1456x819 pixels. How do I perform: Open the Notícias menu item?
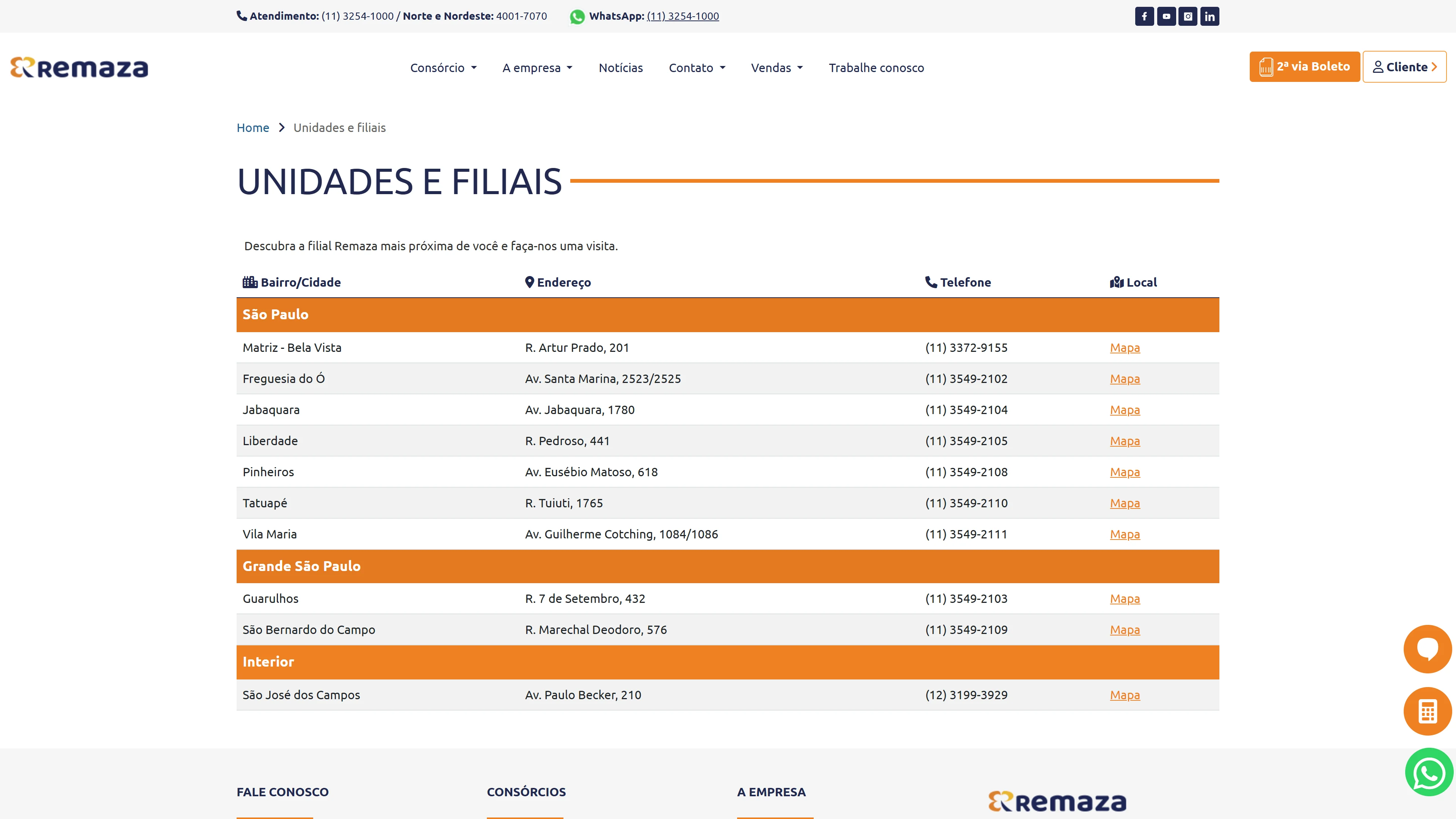(x=621, y=68)
